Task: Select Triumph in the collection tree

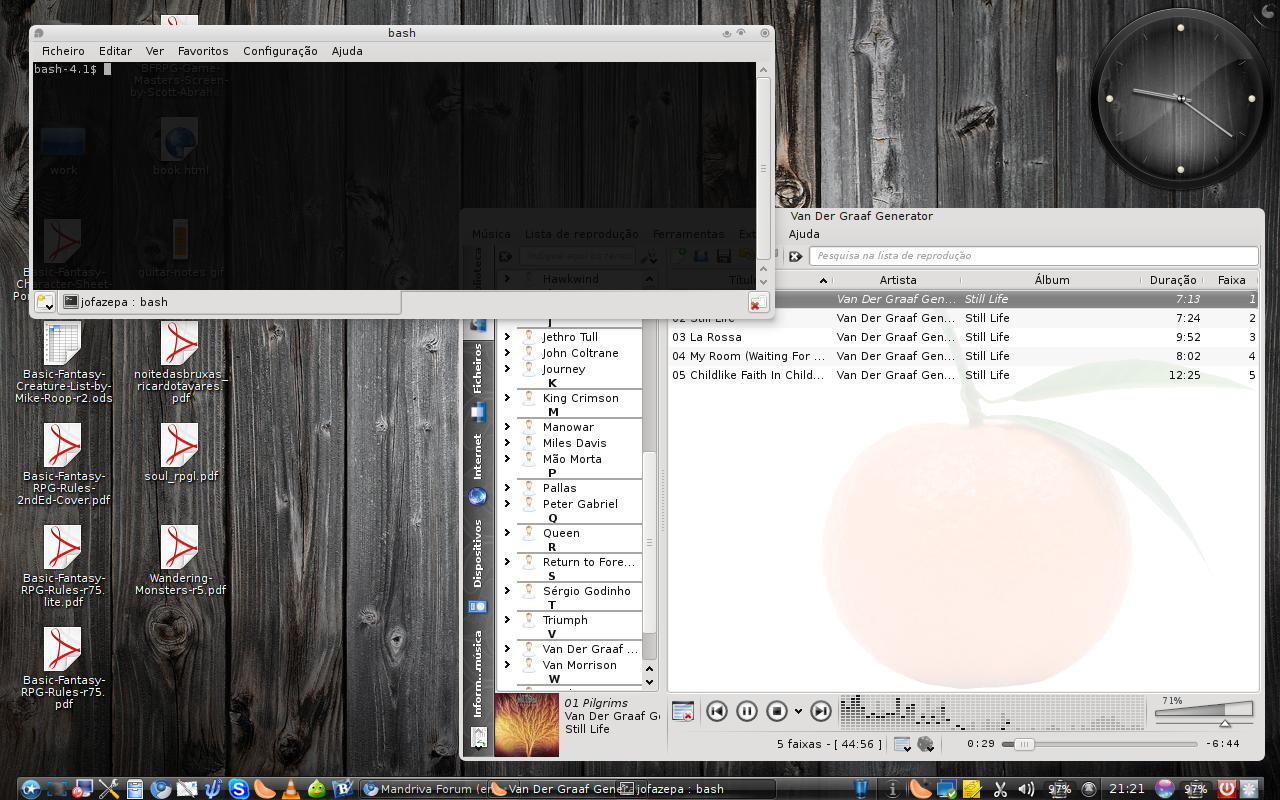Action: 565,620
